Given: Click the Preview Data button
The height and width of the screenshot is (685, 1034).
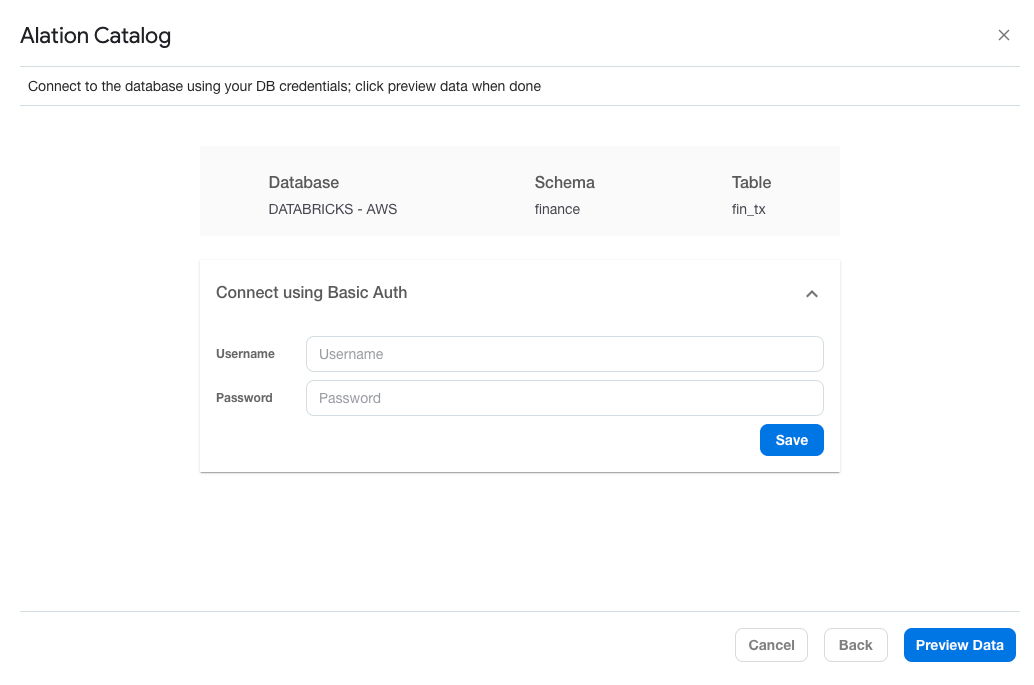Looking at the screenshot, I should click(x=959, y=645).
